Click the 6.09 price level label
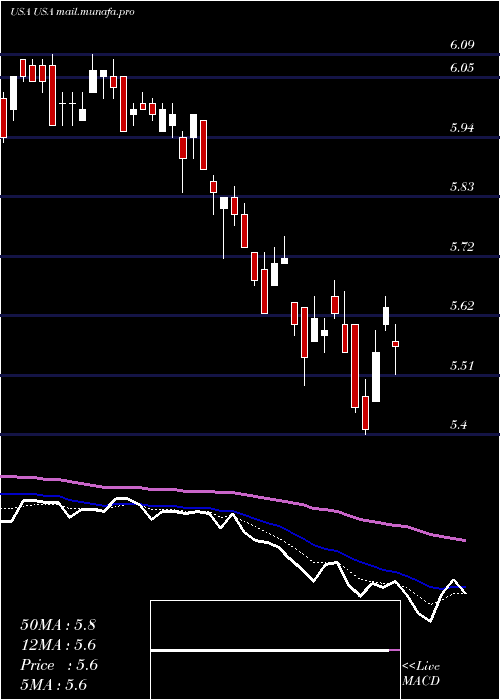This screenshot has width=500, height=700. point(462,45)
